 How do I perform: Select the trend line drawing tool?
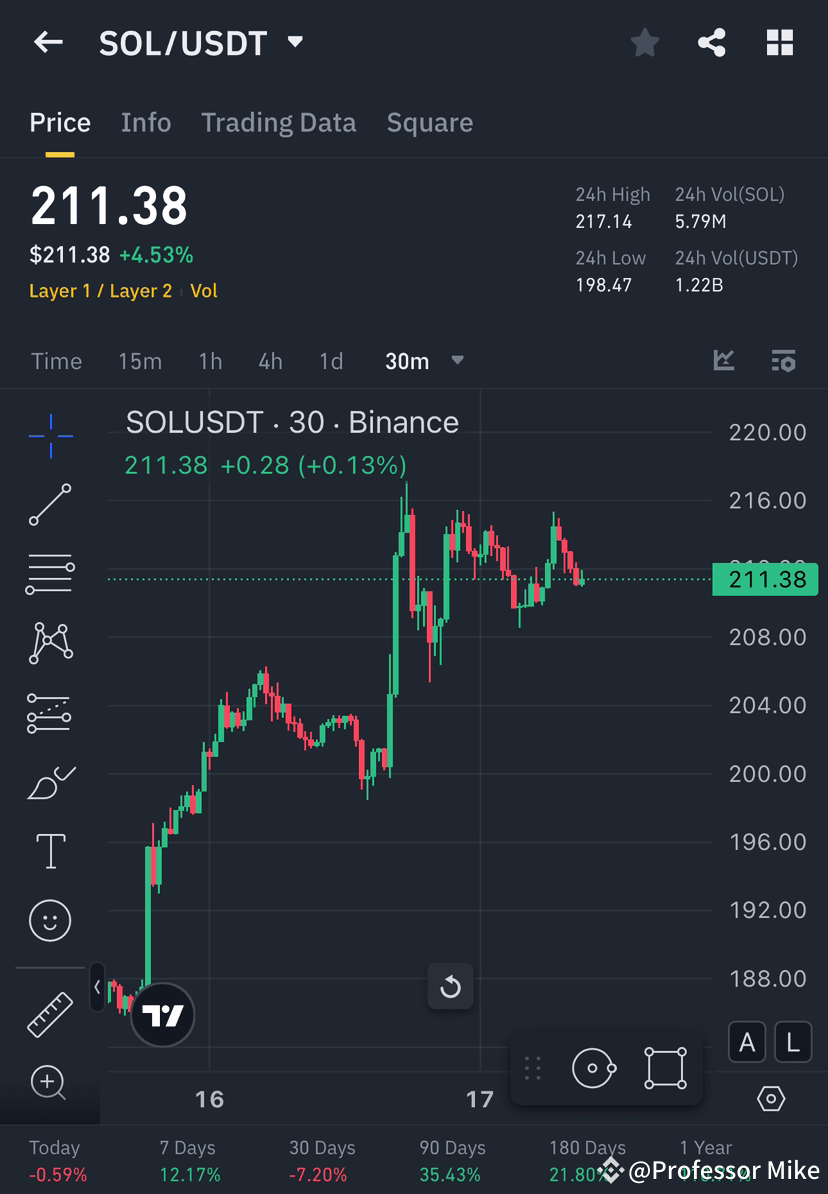[50, 505]
